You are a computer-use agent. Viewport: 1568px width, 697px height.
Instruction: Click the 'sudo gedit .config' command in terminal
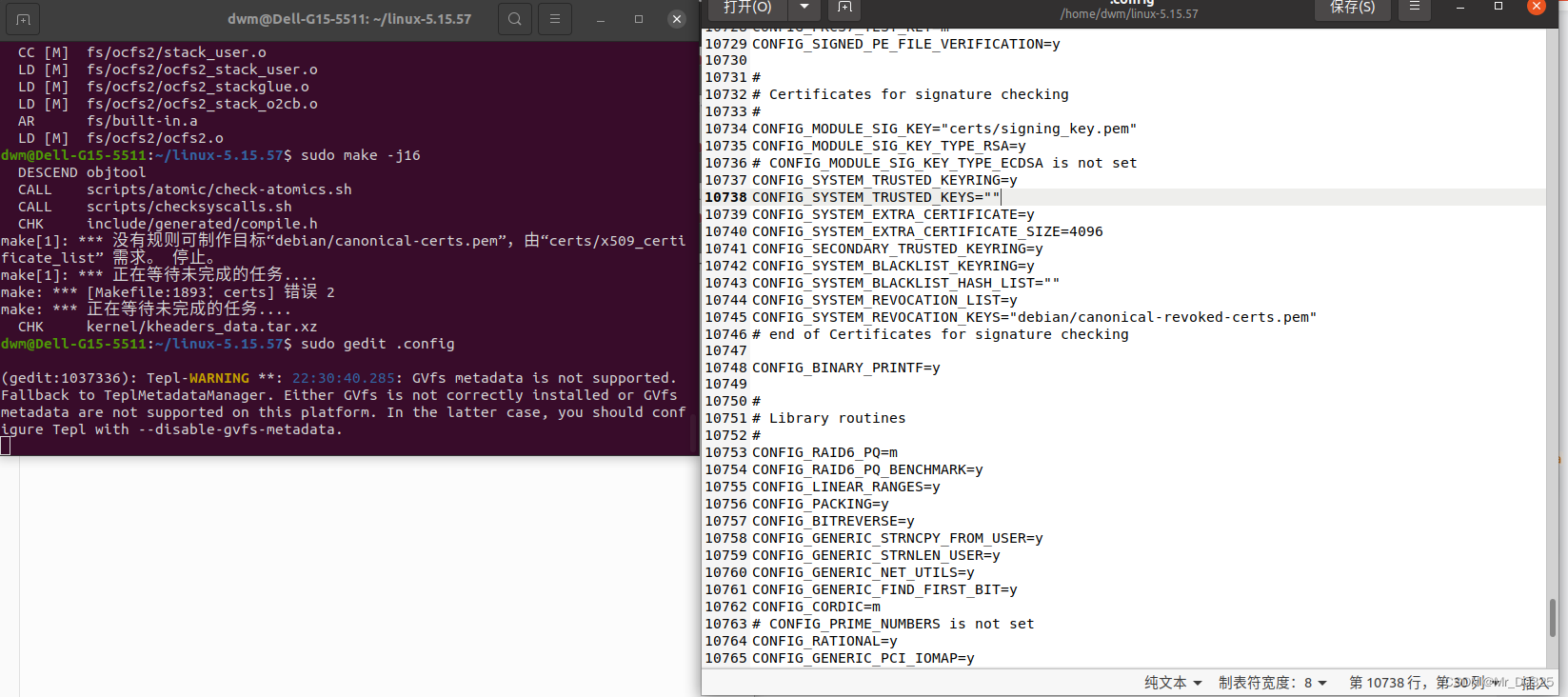pyautogui.click(x=378, y=344)
